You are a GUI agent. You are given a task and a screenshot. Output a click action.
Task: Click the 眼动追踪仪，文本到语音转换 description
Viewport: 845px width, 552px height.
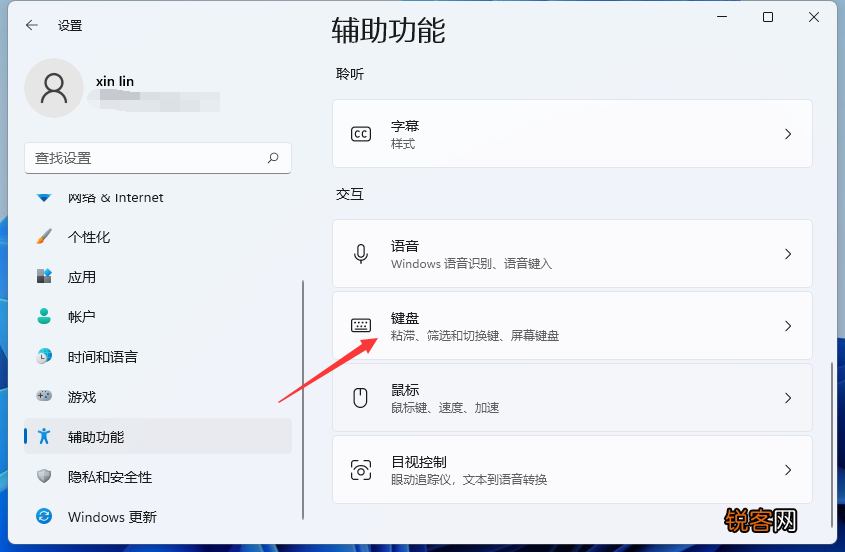click(x=469, y=480)
